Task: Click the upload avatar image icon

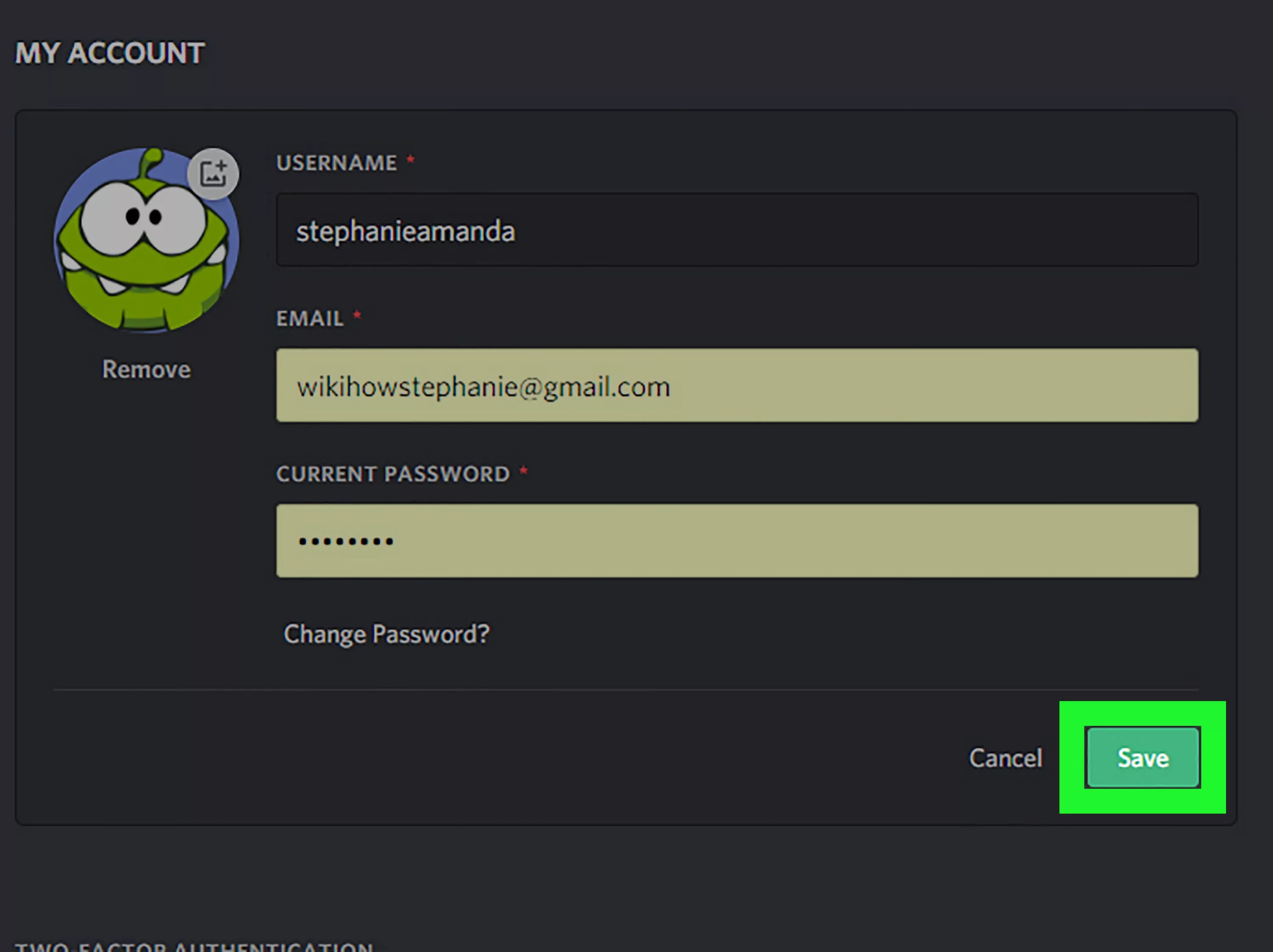Action: coord(213,174)
